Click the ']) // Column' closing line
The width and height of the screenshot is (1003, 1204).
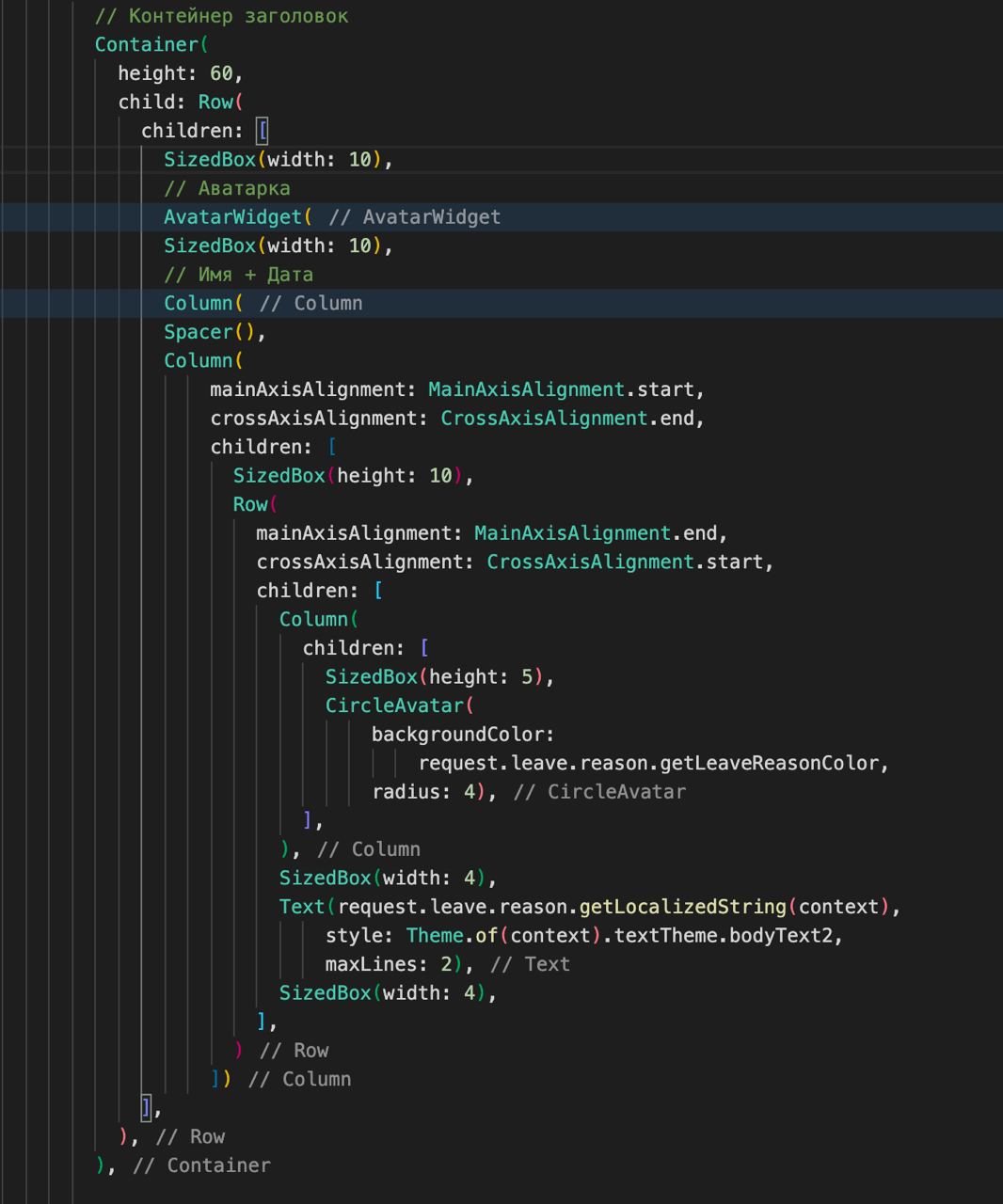[280, 1080]
